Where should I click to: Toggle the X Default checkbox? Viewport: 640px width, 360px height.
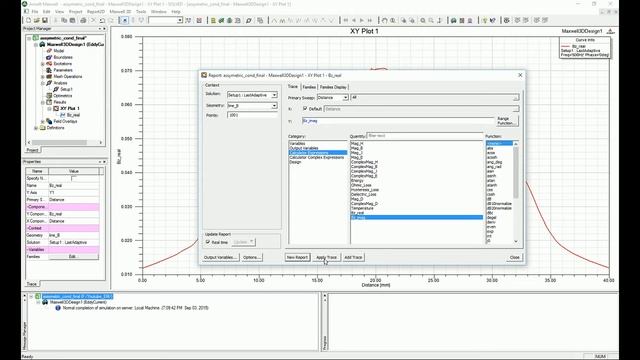pyautogui.click(x=305, y=109)
